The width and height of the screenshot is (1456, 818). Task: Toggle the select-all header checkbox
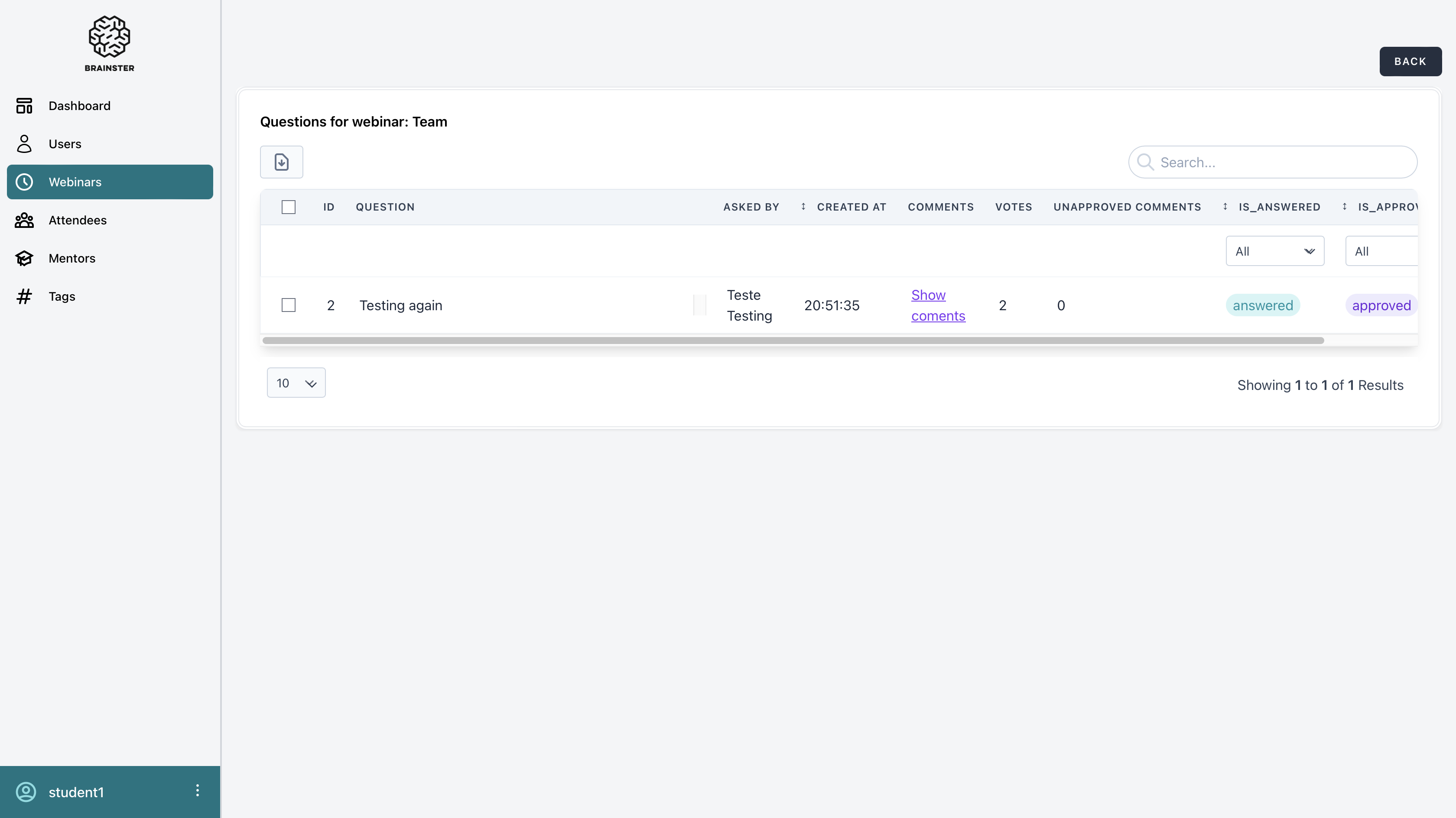tap(288, 207)
